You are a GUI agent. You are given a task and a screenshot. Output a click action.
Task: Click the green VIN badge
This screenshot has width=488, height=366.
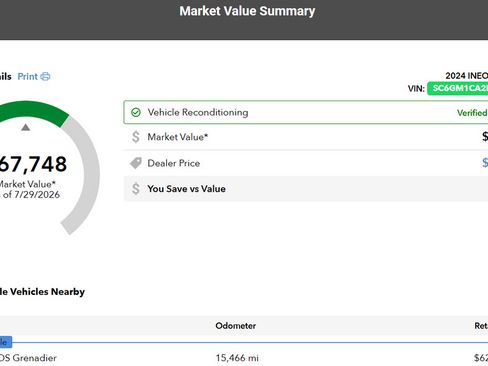458,88
